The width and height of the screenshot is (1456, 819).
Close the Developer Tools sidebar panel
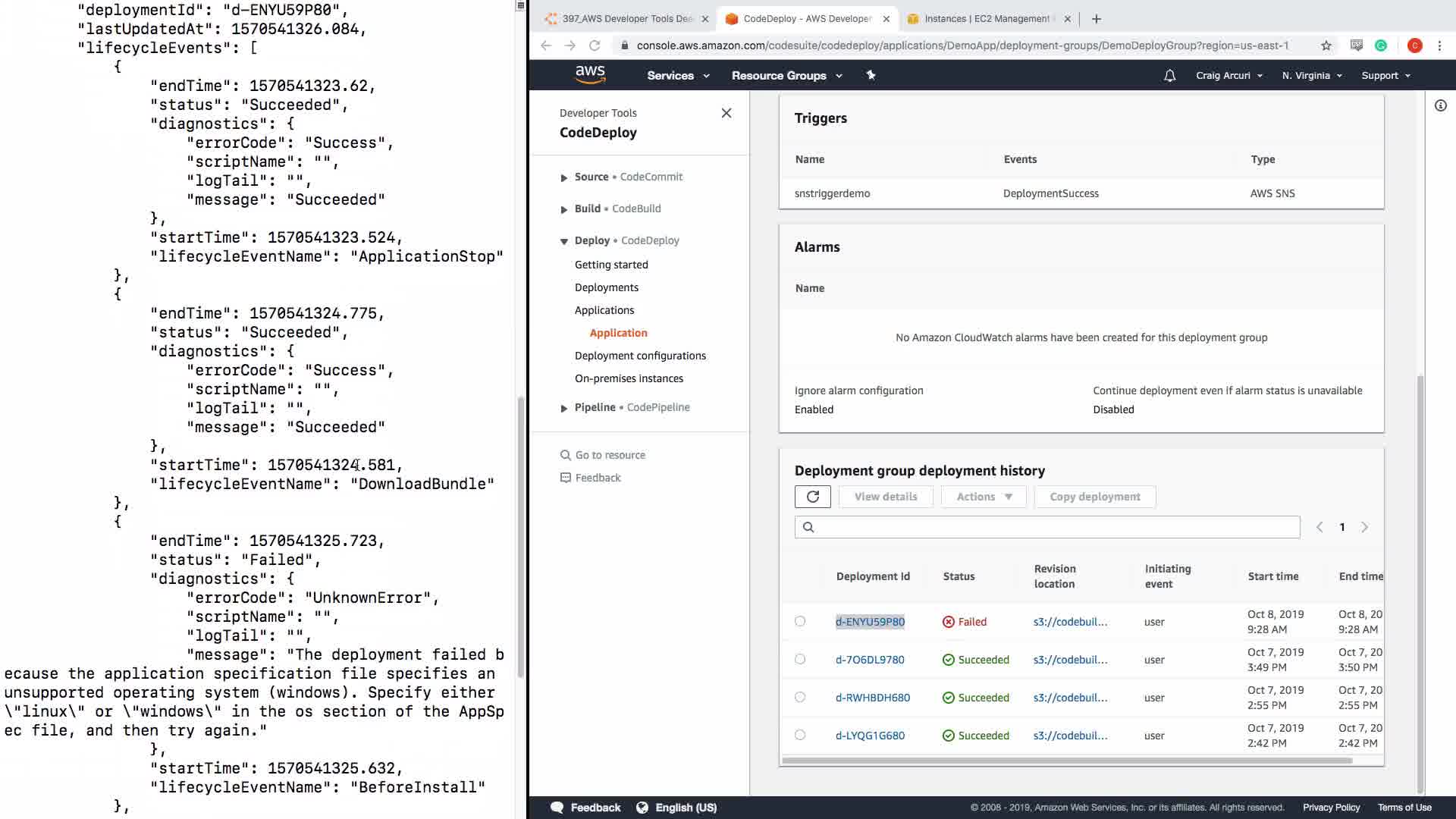[726, 113]
